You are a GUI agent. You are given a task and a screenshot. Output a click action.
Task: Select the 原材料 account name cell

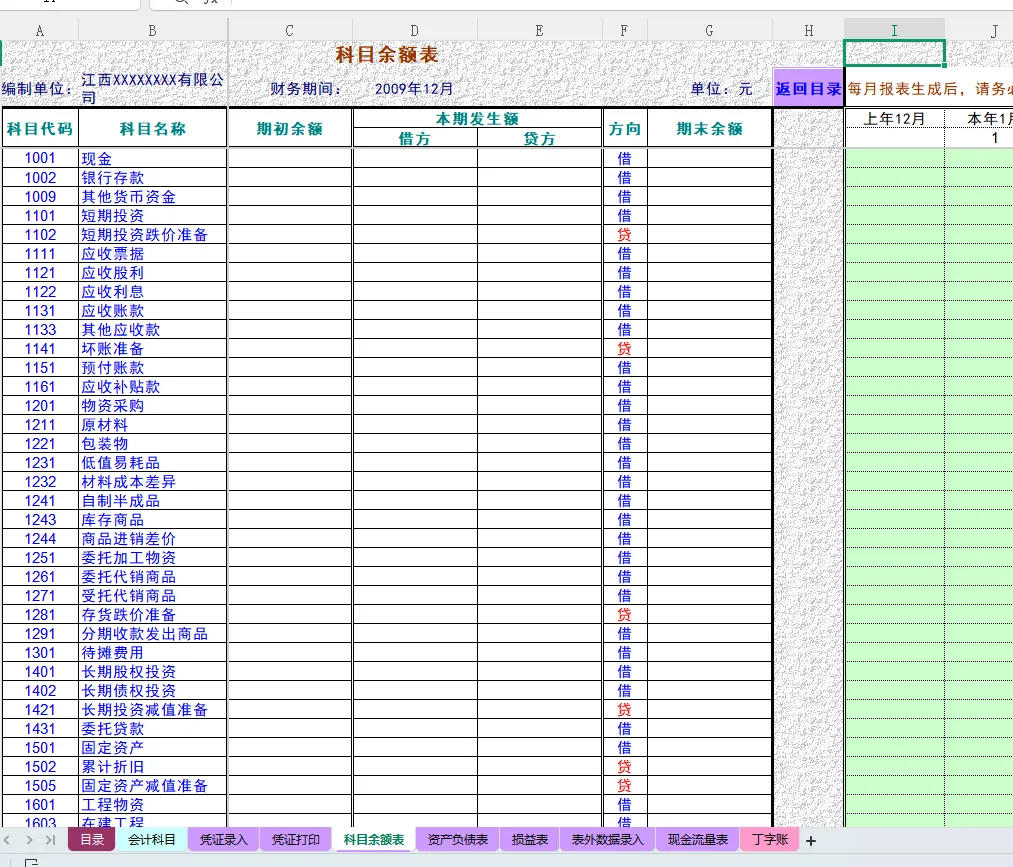[152, 424]
